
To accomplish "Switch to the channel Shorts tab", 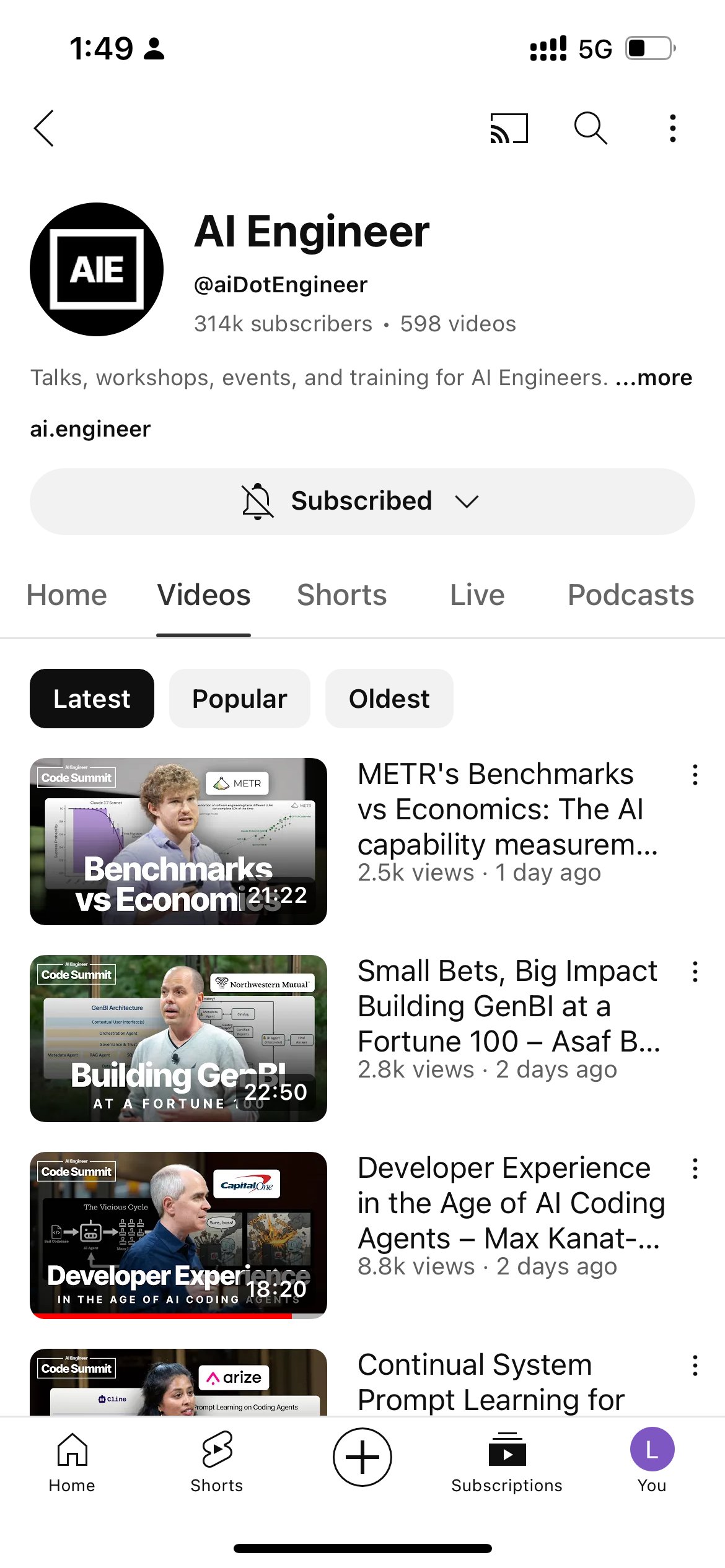I will coord(341,595).
